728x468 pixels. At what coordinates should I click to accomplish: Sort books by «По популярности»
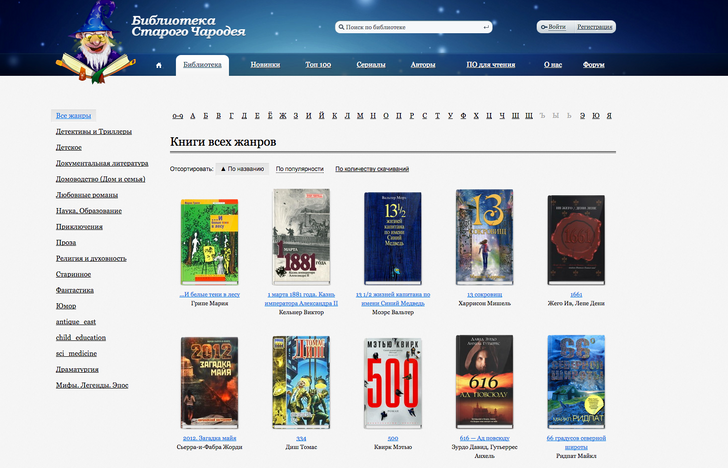300,169
